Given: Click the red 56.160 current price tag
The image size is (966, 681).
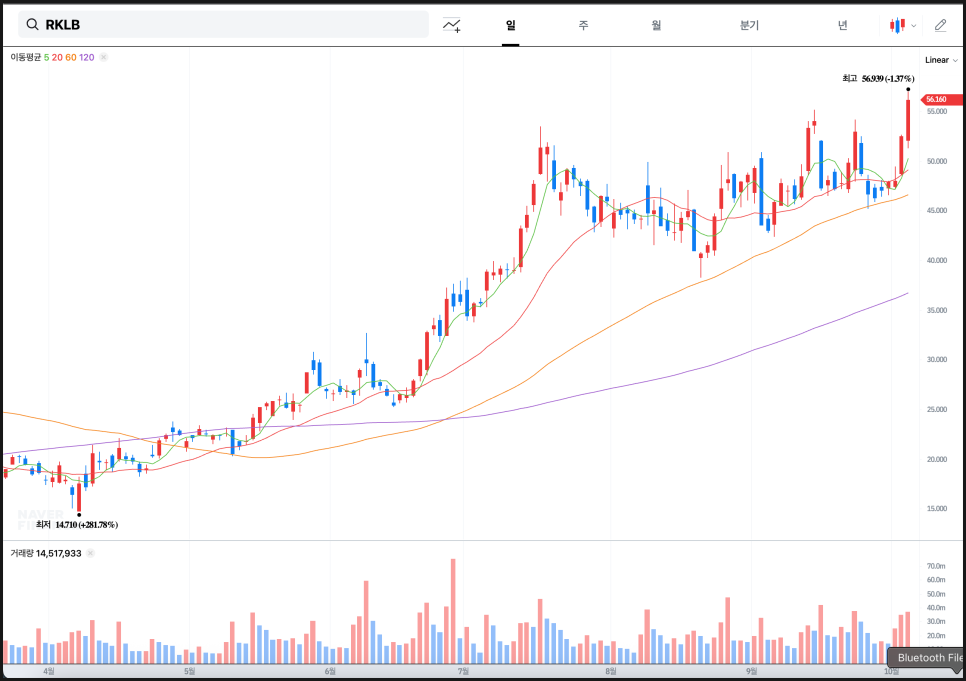Looking at the screenshot, I should 935,99.
